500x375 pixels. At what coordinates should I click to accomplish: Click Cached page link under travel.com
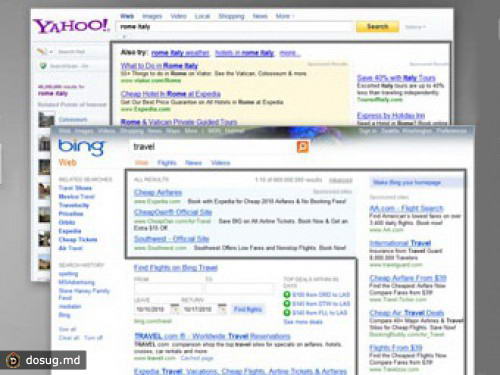click(197, 358)
